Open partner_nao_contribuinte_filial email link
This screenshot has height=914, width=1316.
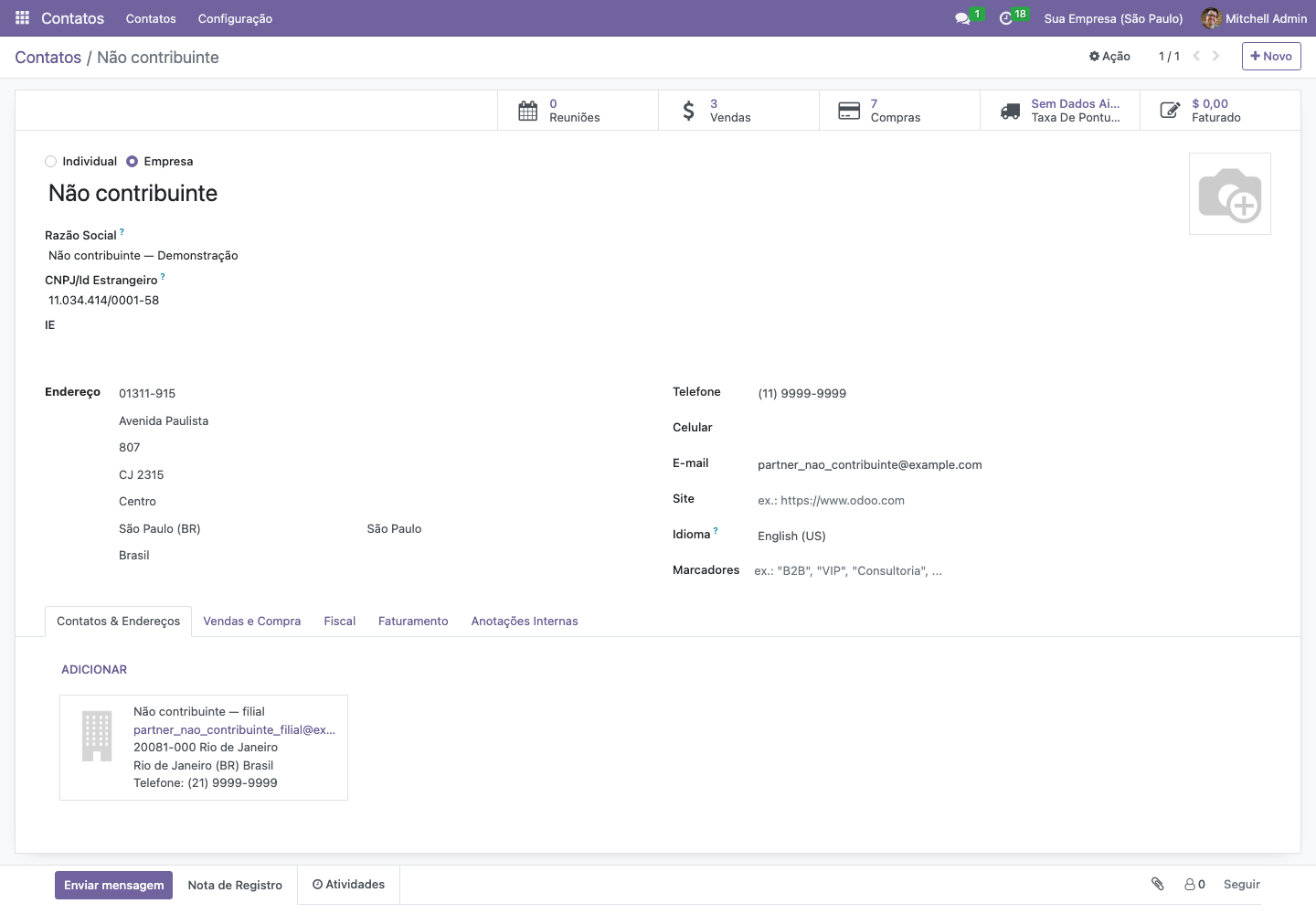(234, 729)
